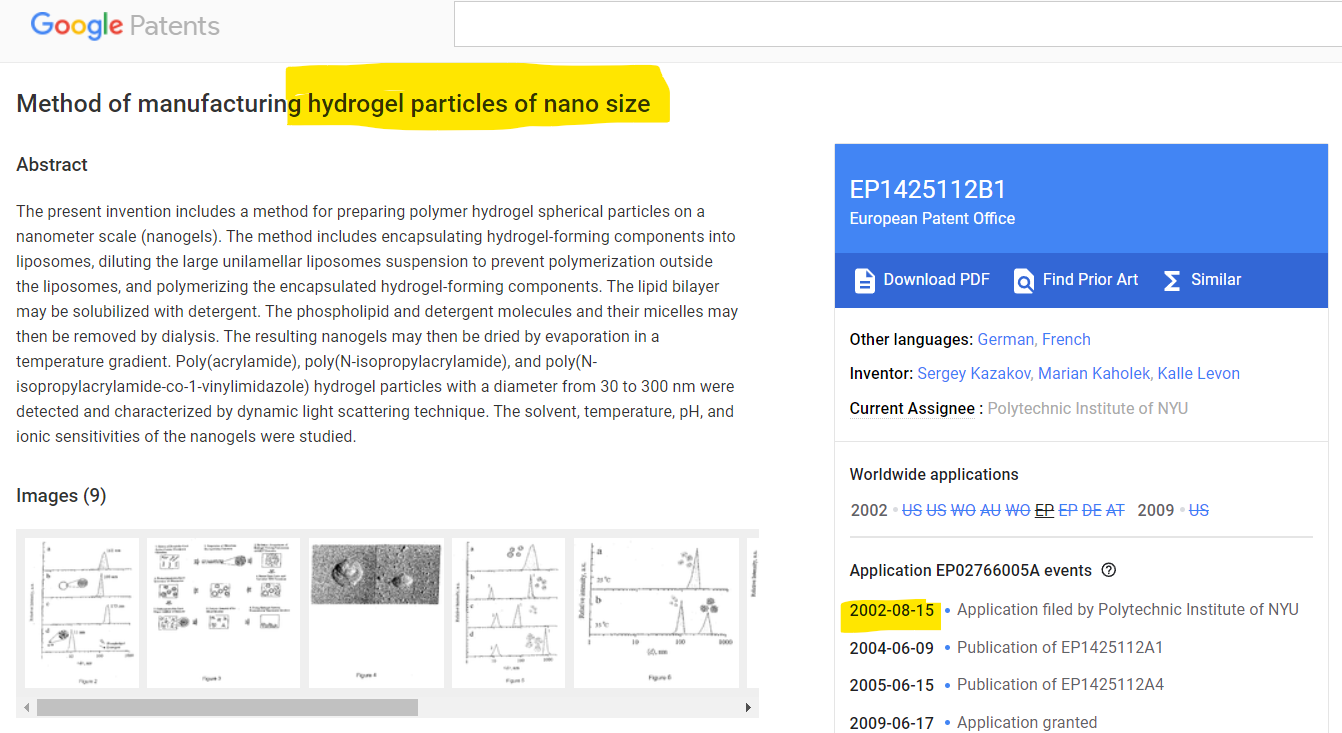Open the French language version

pos(1066,340)
